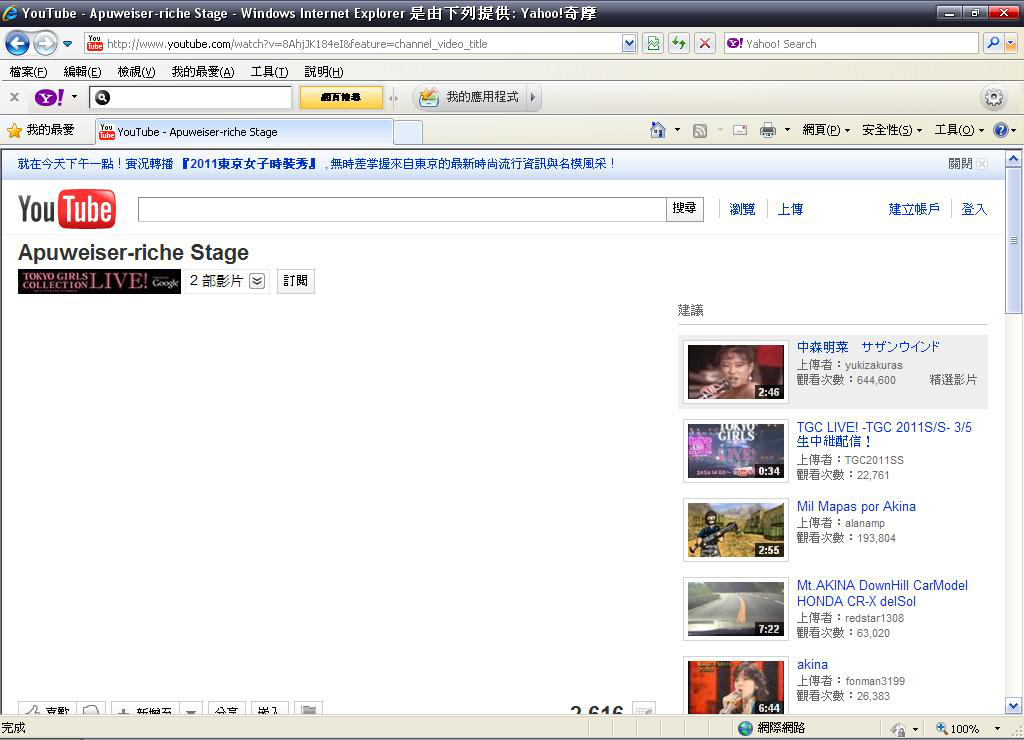Open a new blank tab
Image resolution: width=1024 pixels, height=740 pixels.
pyautogui.click(x=408, y=133)
